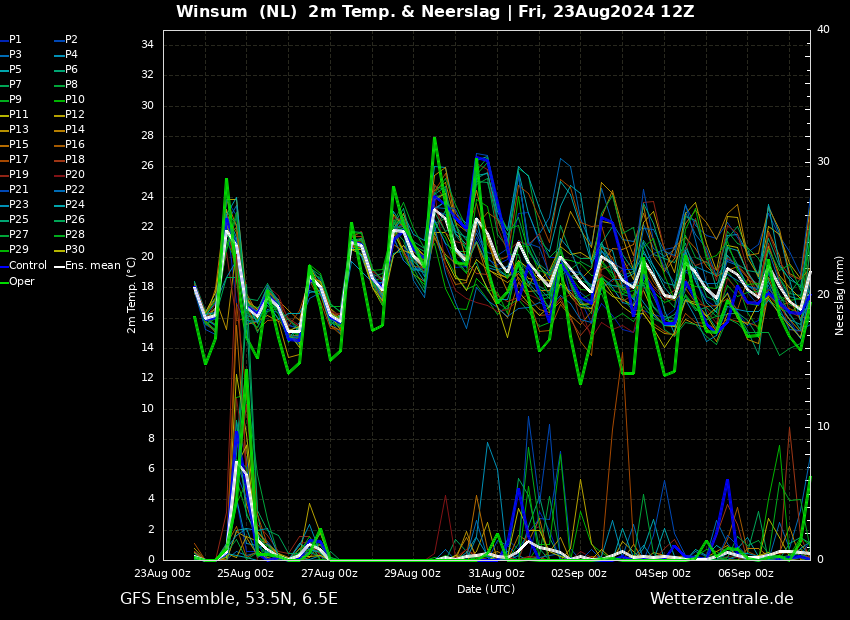Choose P13 in the legend
Image resolution: width=850 pixels, height=620 pixels.
[x=14, y=130]
